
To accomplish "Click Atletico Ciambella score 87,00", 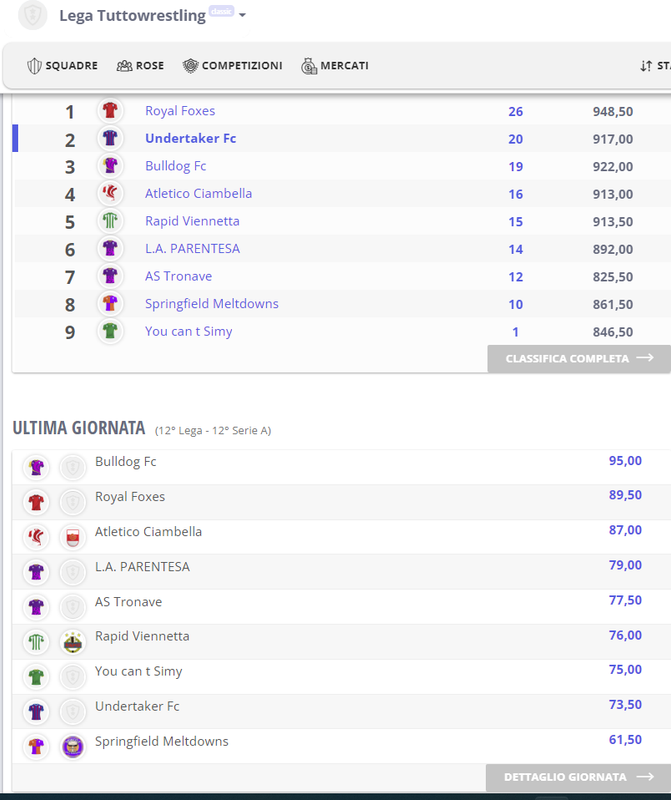I will click(x=625, y=530).
